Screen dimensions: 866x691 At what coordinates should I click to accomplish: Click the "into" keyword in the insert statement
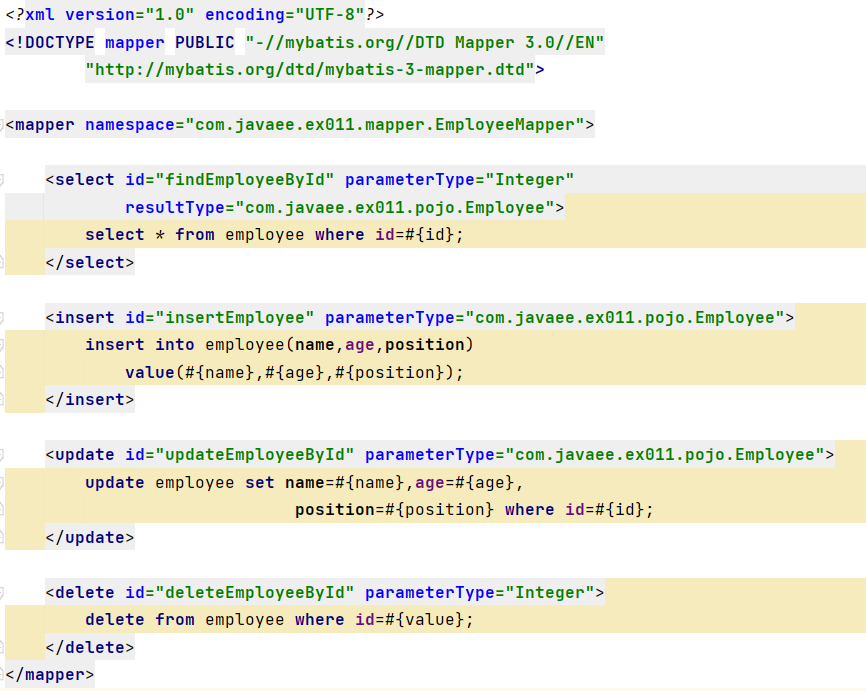[x=175, y=345]
